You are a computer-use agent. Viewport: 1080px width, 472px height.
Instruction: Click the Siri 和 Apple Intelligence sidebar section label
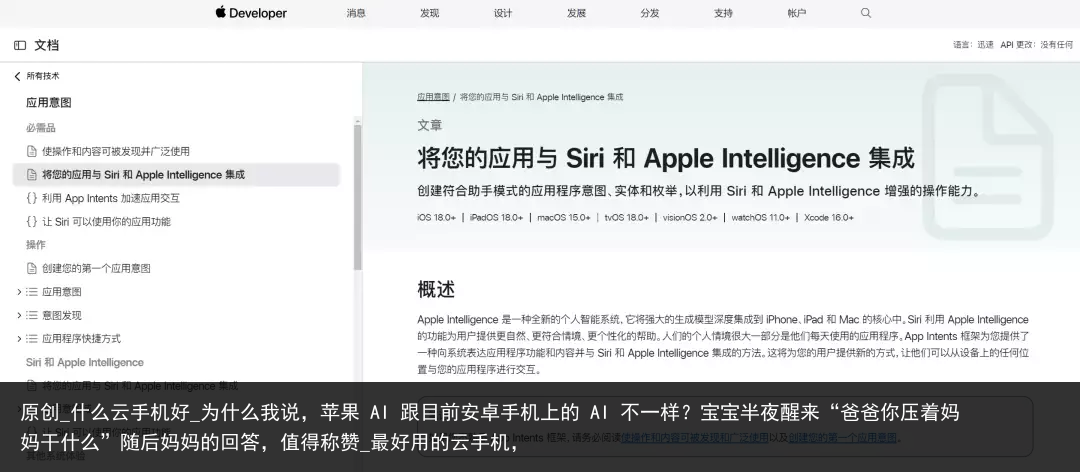85,362
